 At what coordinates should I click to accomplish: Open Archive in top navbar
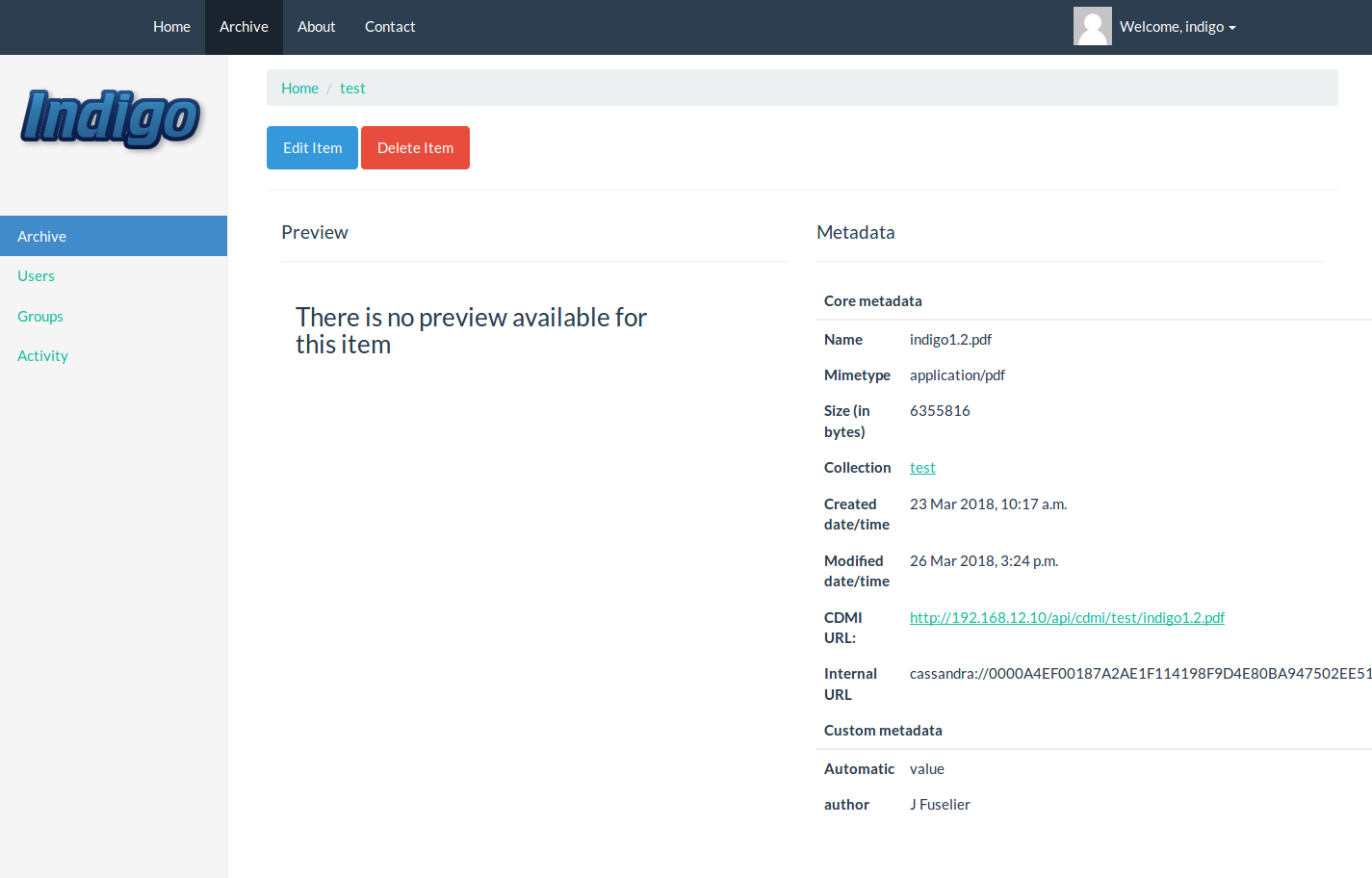click(x=244, y=27)
